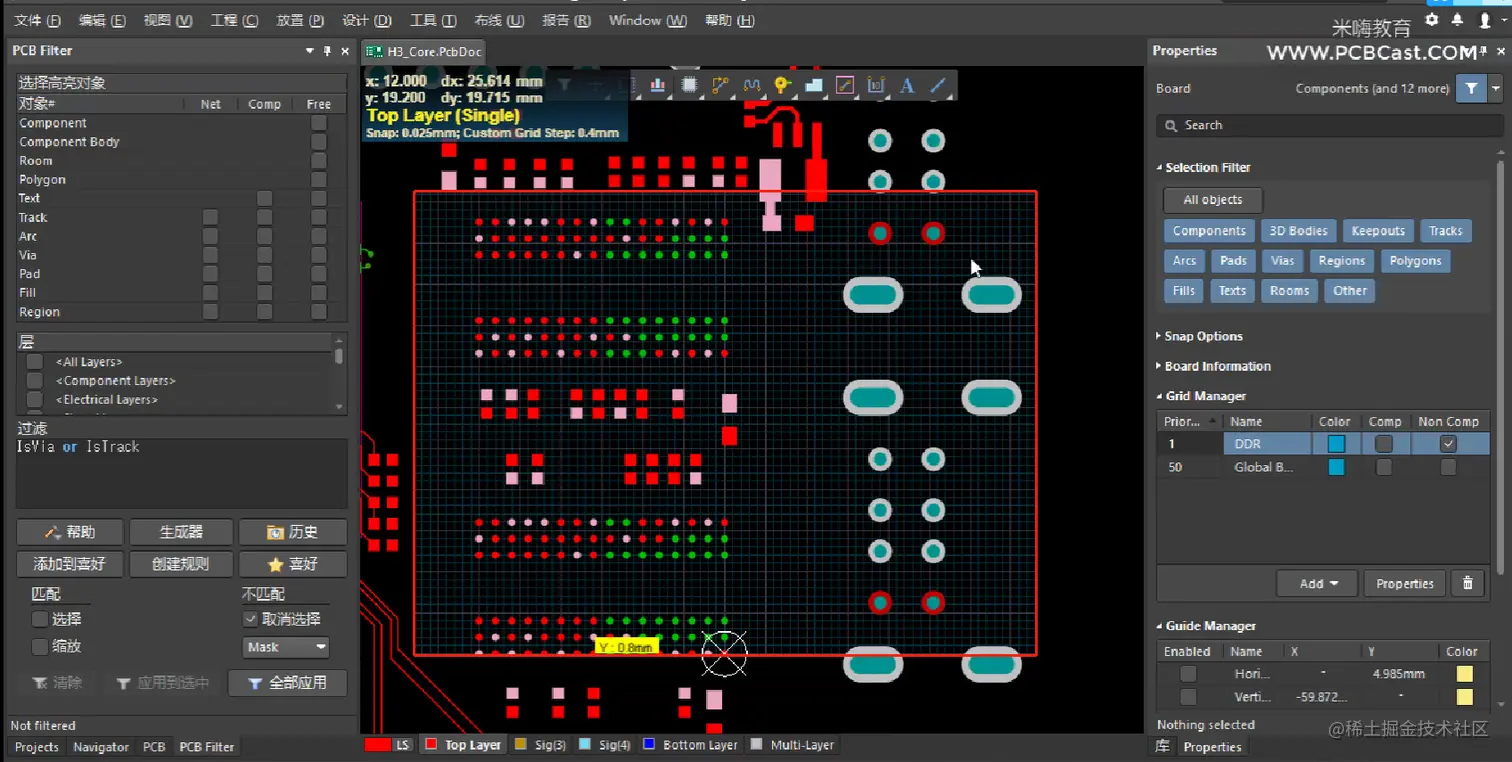
Task: Open the 历史 history button
Action: point(293,532)
